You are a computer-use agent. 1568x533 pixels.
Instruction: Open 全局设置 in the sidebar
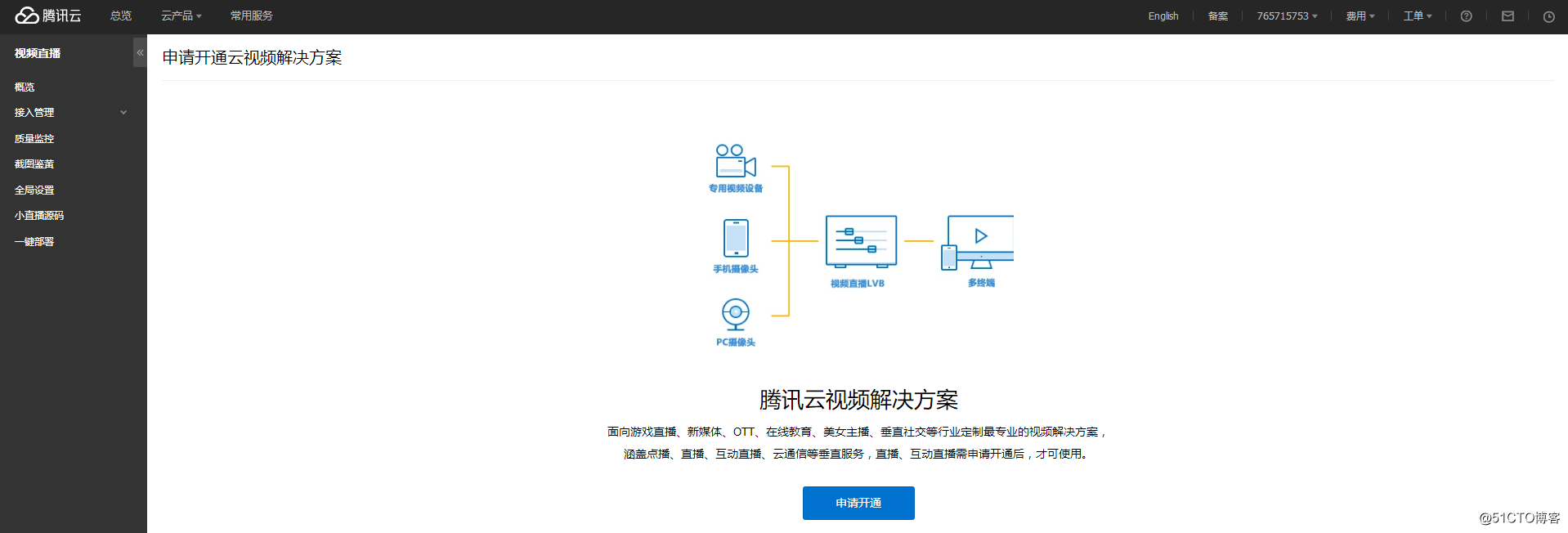pos(34,190)
